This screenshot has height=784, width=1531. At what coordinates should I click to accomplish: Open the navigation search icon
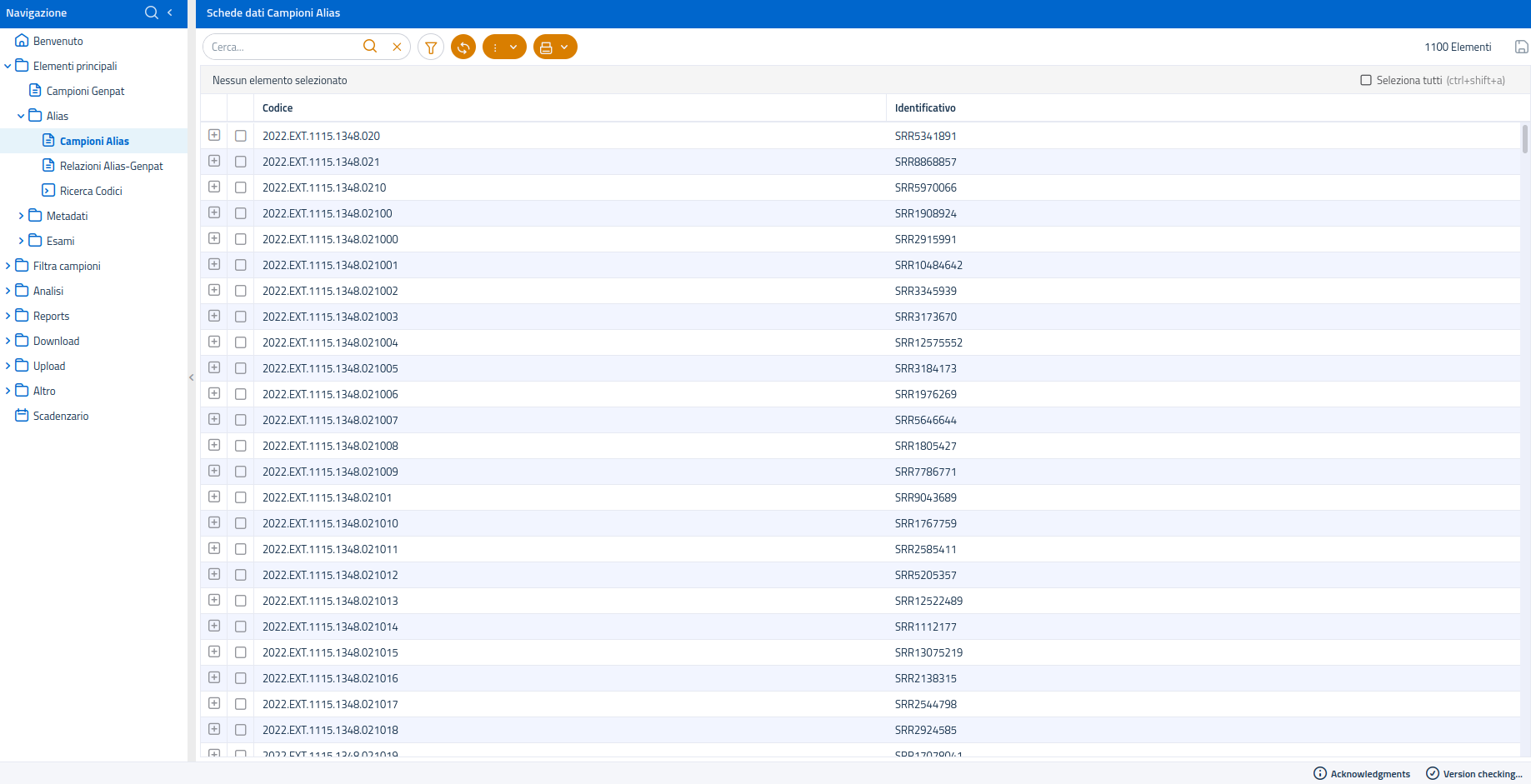point(151,12)
